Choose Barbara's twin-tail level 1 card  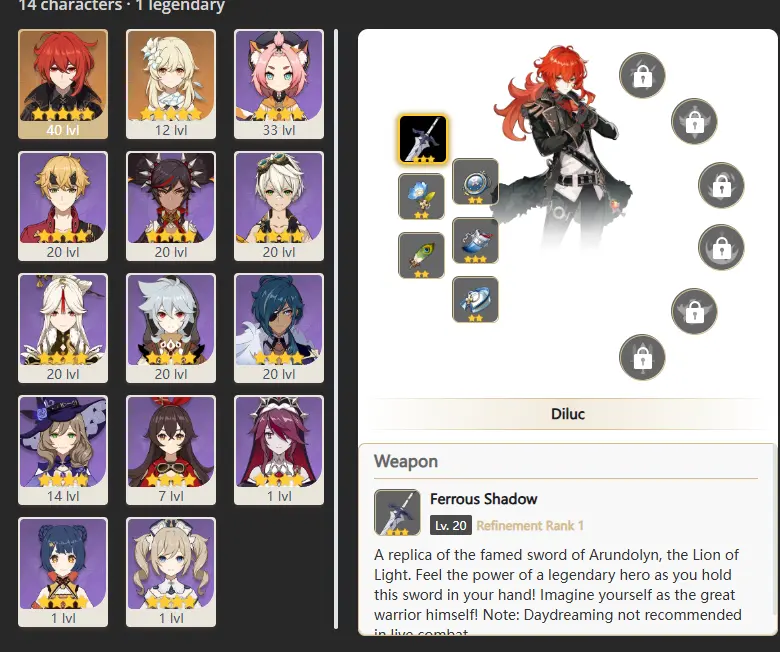(x=171, y=572)
